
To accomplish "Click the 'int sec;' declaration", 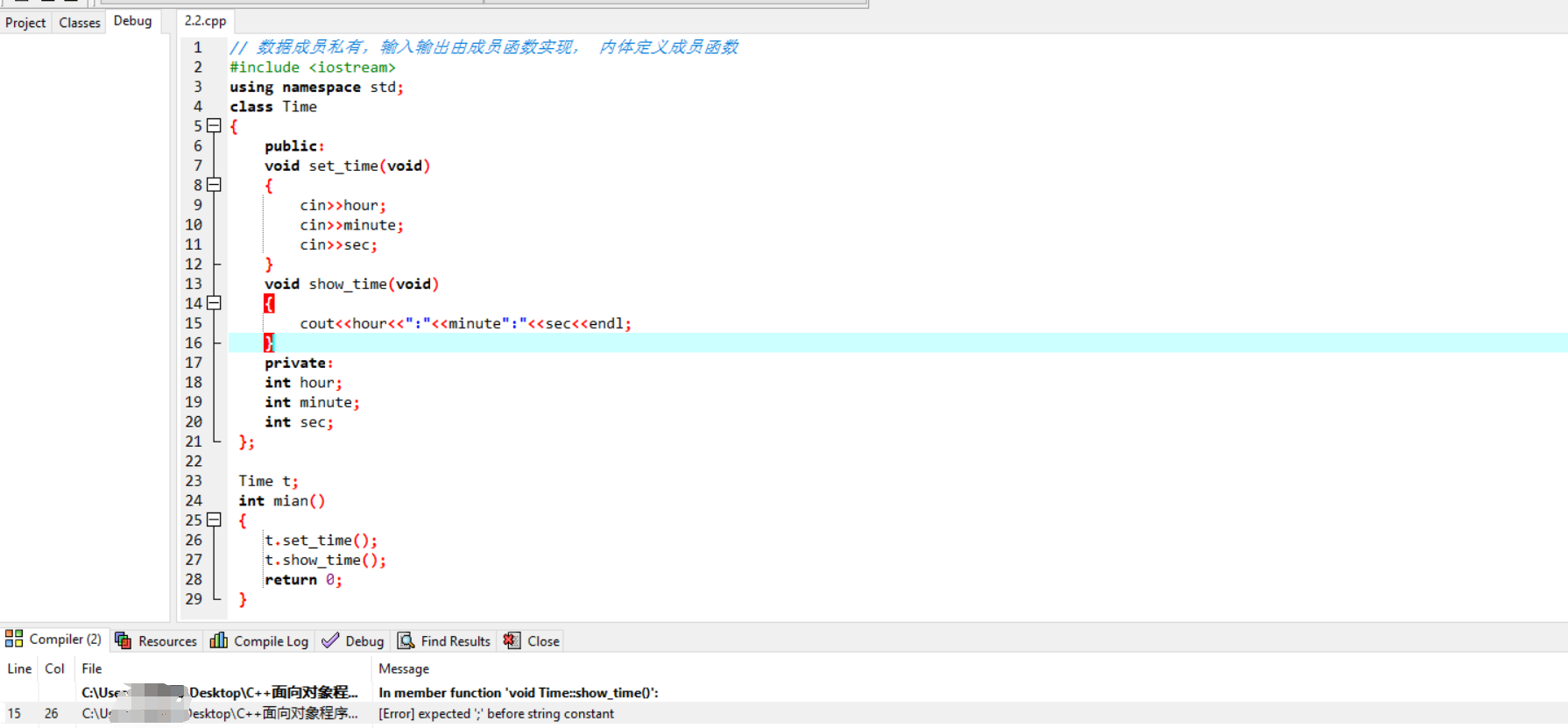I will coord(299,422).
